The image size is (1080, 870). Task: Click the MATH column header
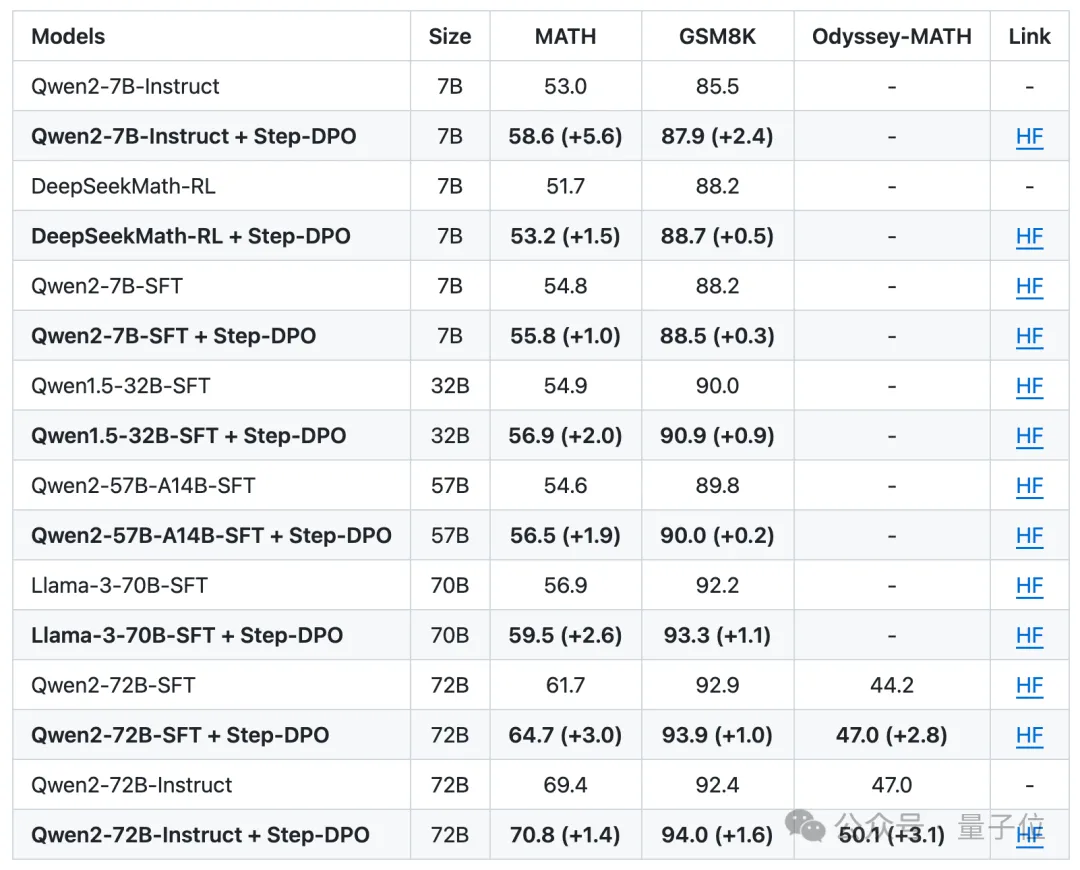click(565, 37)
